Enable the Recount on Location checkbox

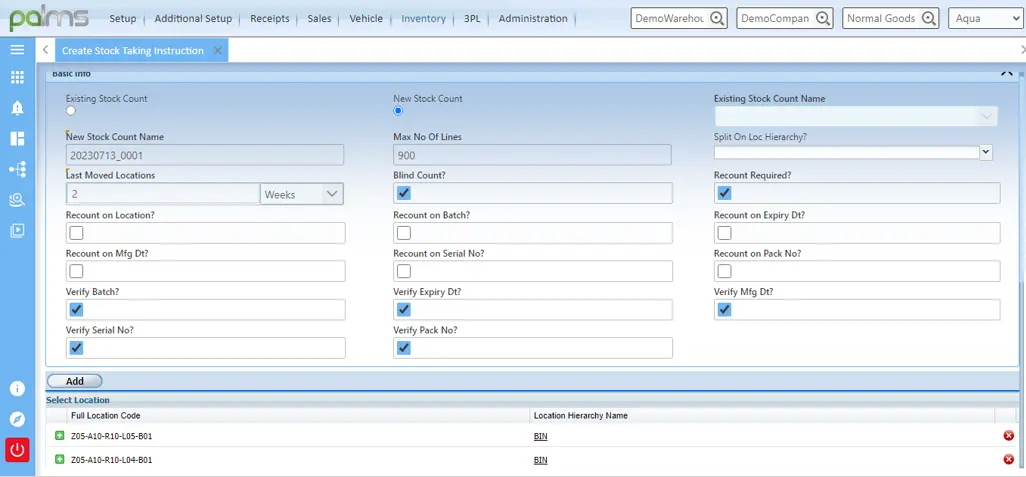click(76, 233)
